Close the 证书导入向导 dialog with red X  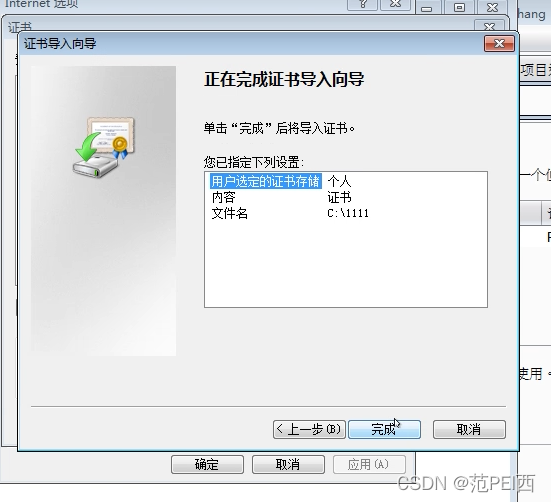[499, 44]
